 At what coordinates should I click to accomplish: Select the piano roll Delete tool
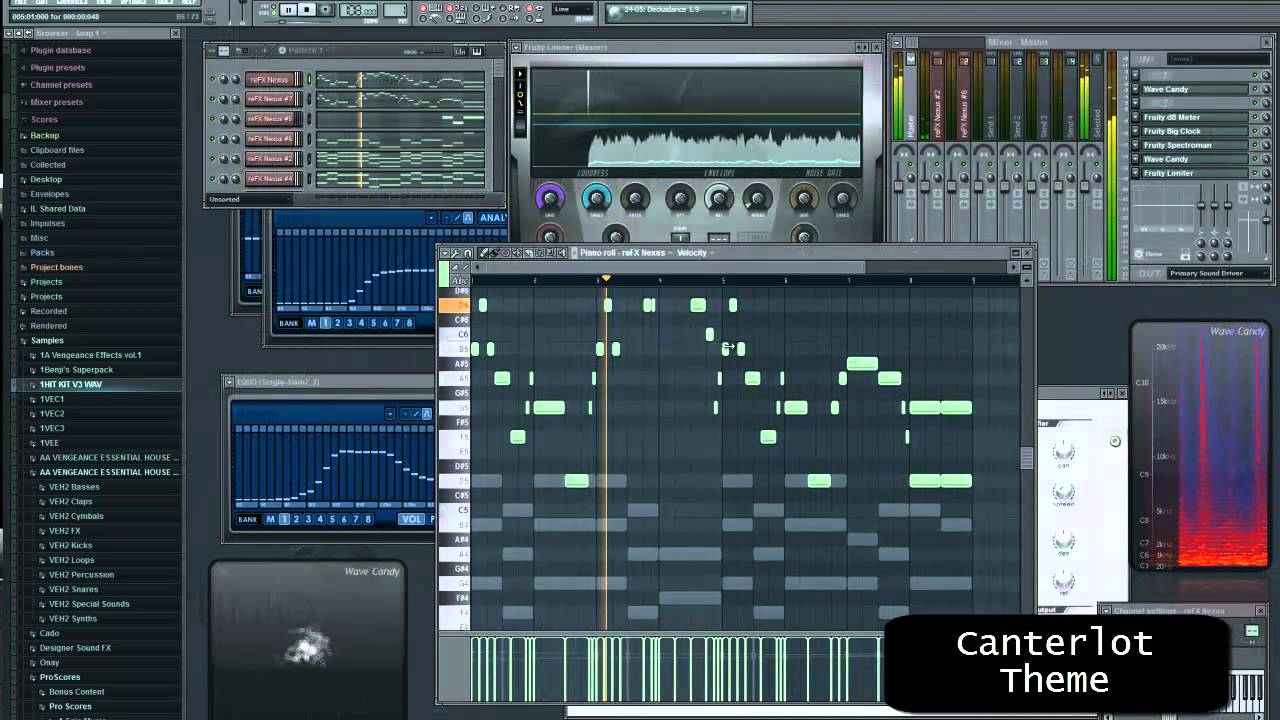click(x=505, y=253)
